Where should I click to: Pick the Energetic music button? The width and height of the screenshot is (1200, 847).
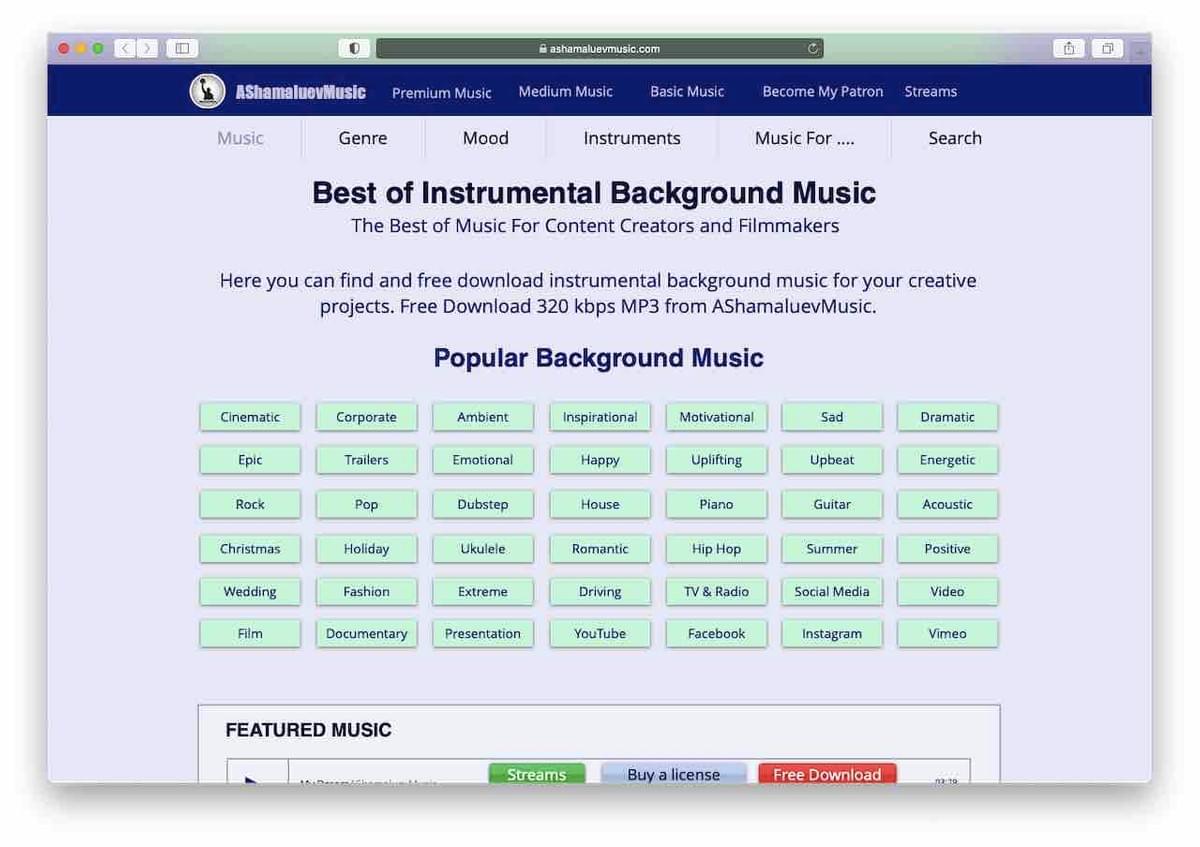point(947,460)
